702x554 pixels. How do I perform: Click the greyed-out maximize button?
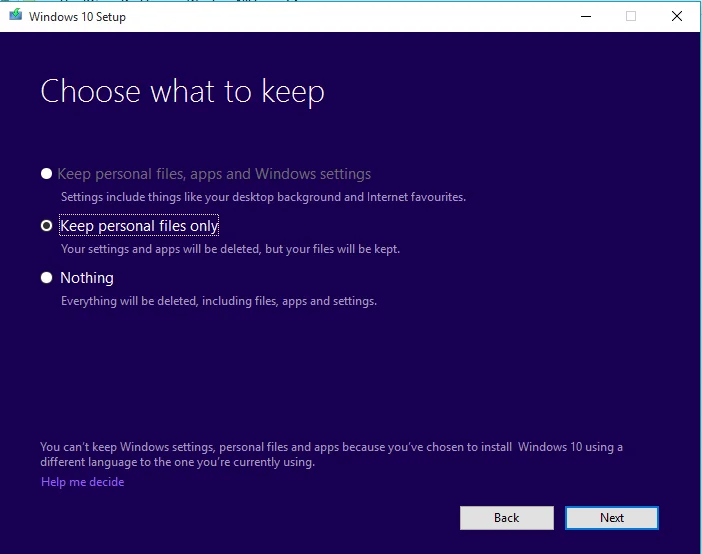coord(631,17)
